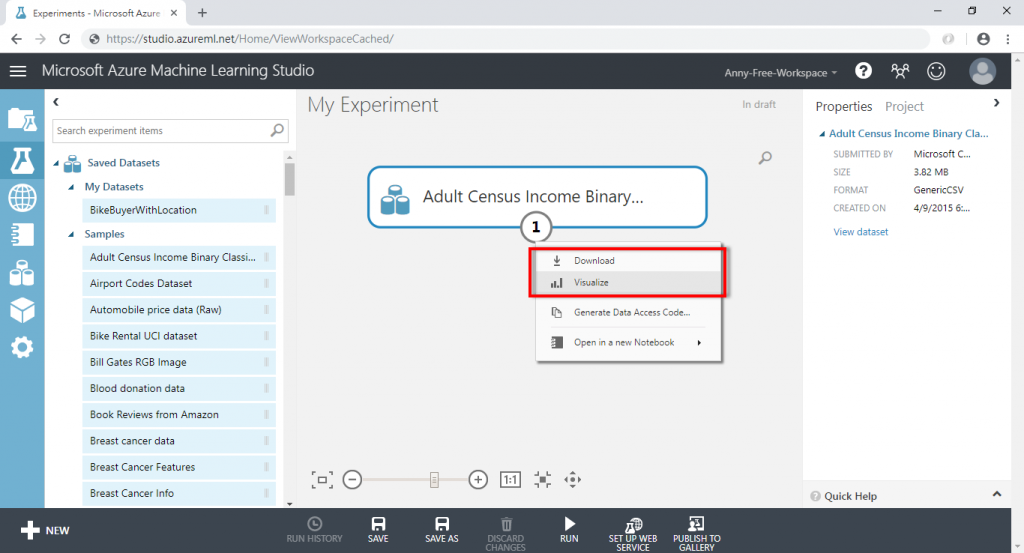Image resolution: width=1024 pixels, height=553 pixels.
Task: Select Blood donation data
Action: point(179,388)
